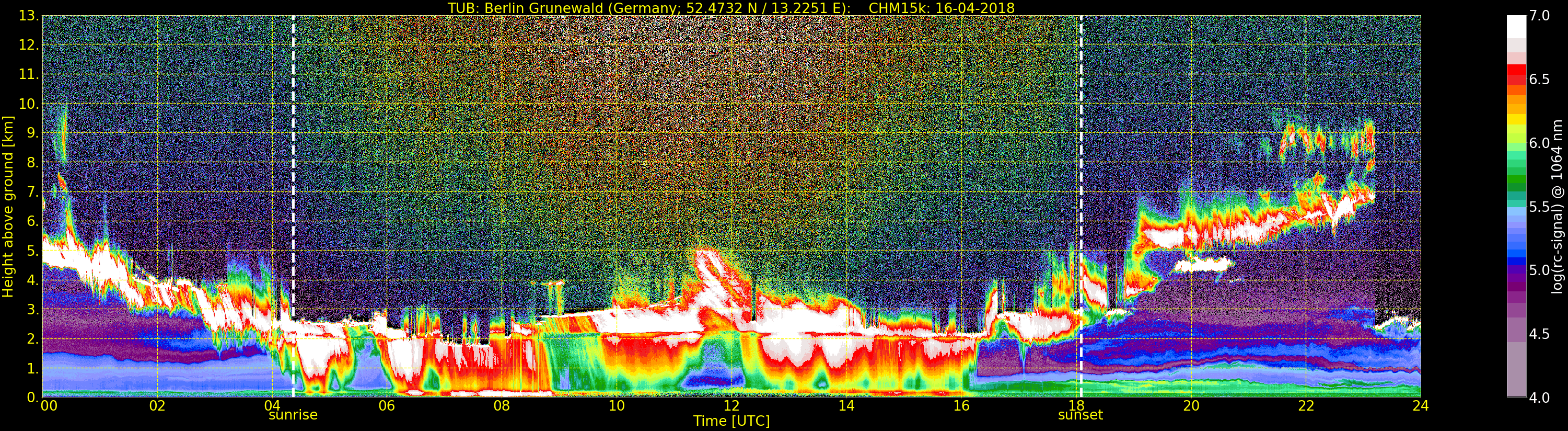
Task: Choose the '7.' tick on the height axis
Action: coord(32,192)
